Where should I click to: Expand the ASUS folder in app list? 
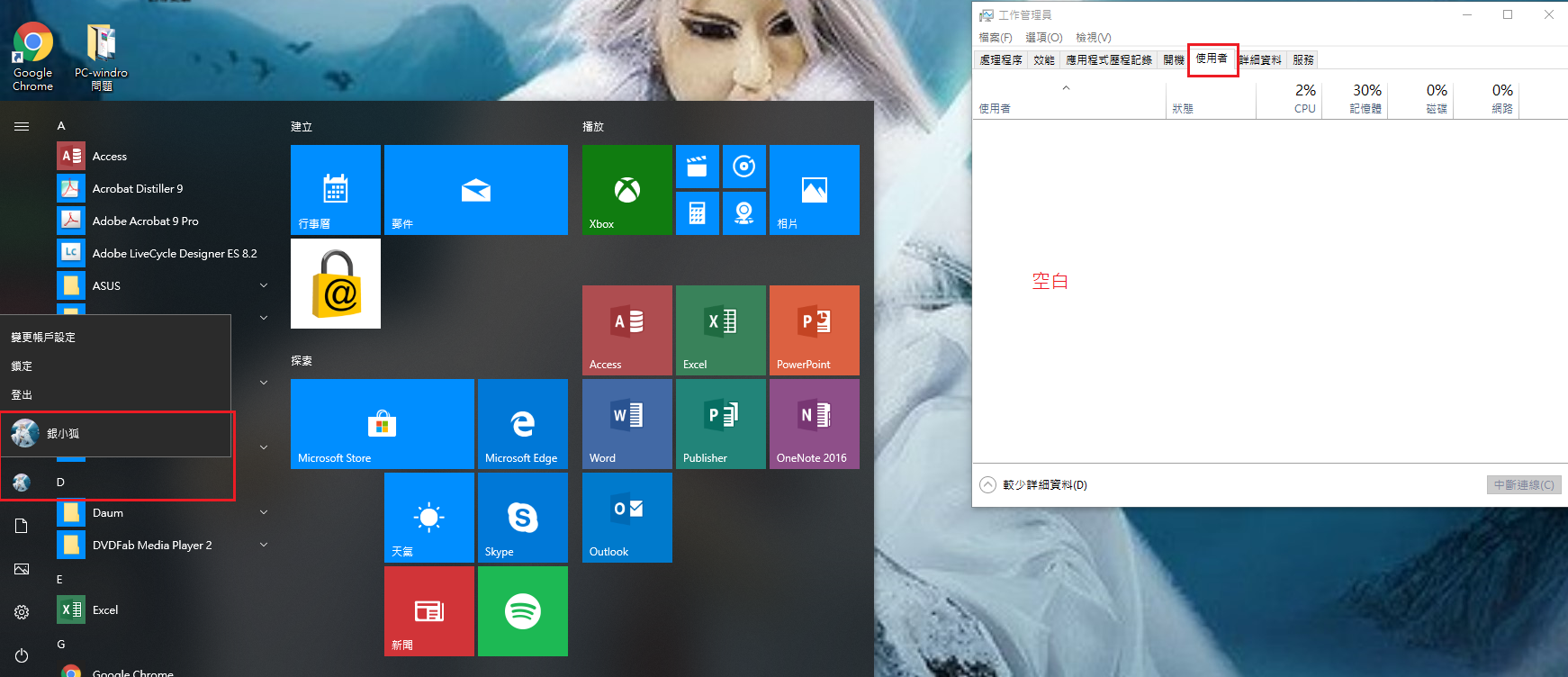tap(162, 285)
